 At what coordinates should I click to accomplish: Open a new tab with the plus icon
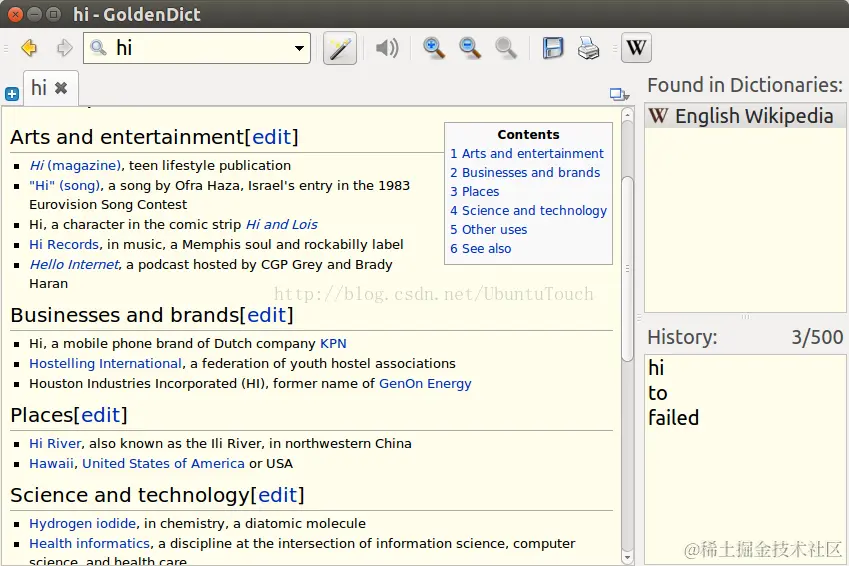(x=12, y=94)
